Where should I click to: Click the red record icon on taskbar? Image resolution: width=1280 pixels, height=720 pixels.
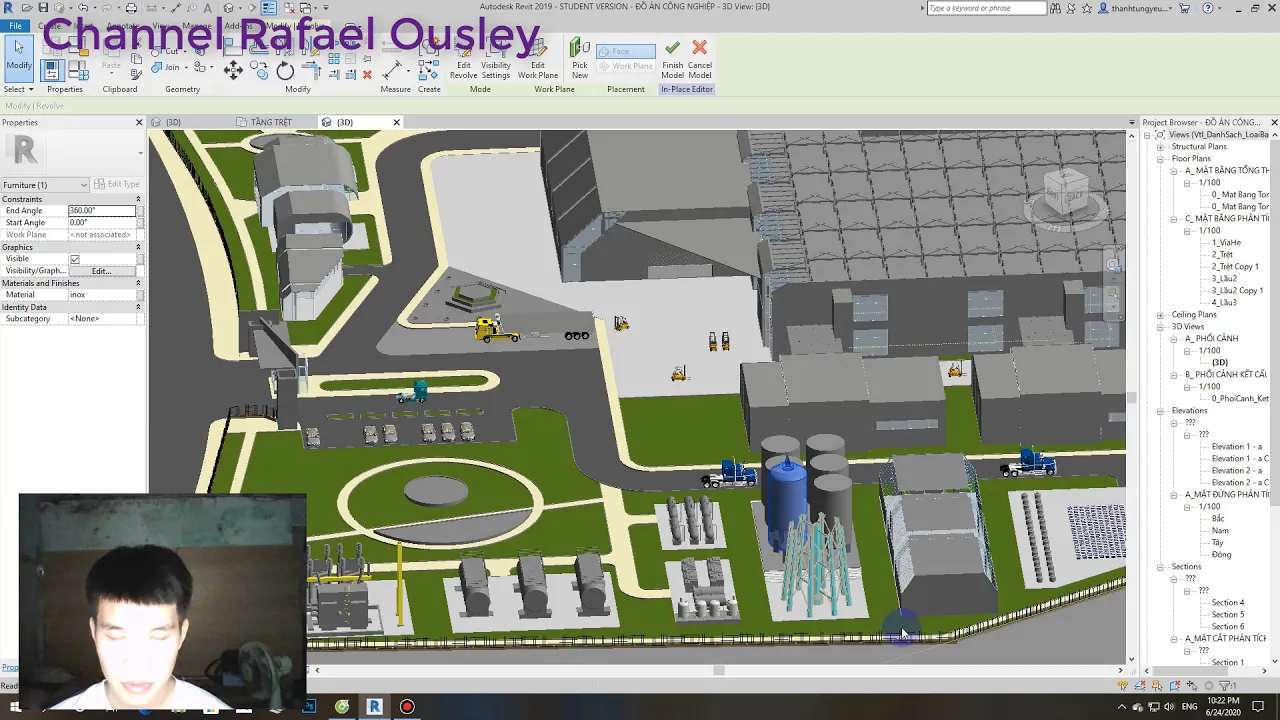(x=407, y=707)
